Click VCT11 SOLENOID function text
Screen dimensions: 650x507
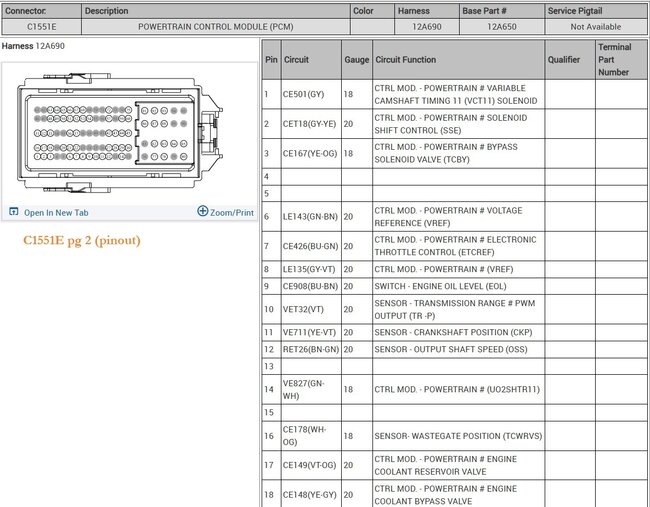point(456,95)
